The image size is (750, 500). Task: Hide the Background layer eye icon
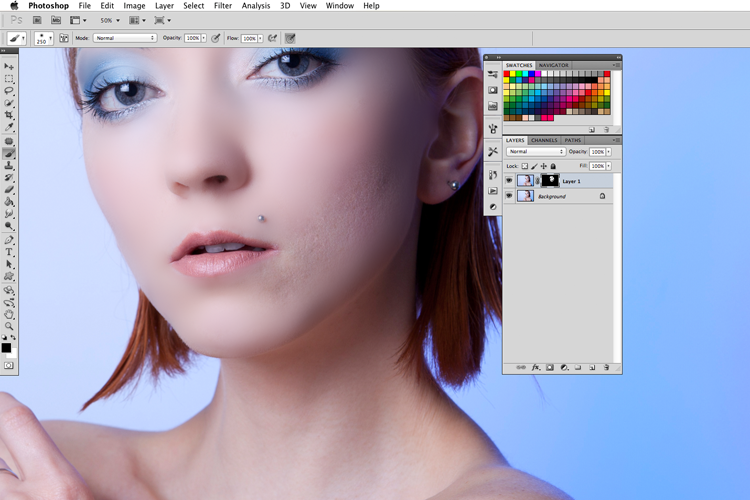coord(509,196)
